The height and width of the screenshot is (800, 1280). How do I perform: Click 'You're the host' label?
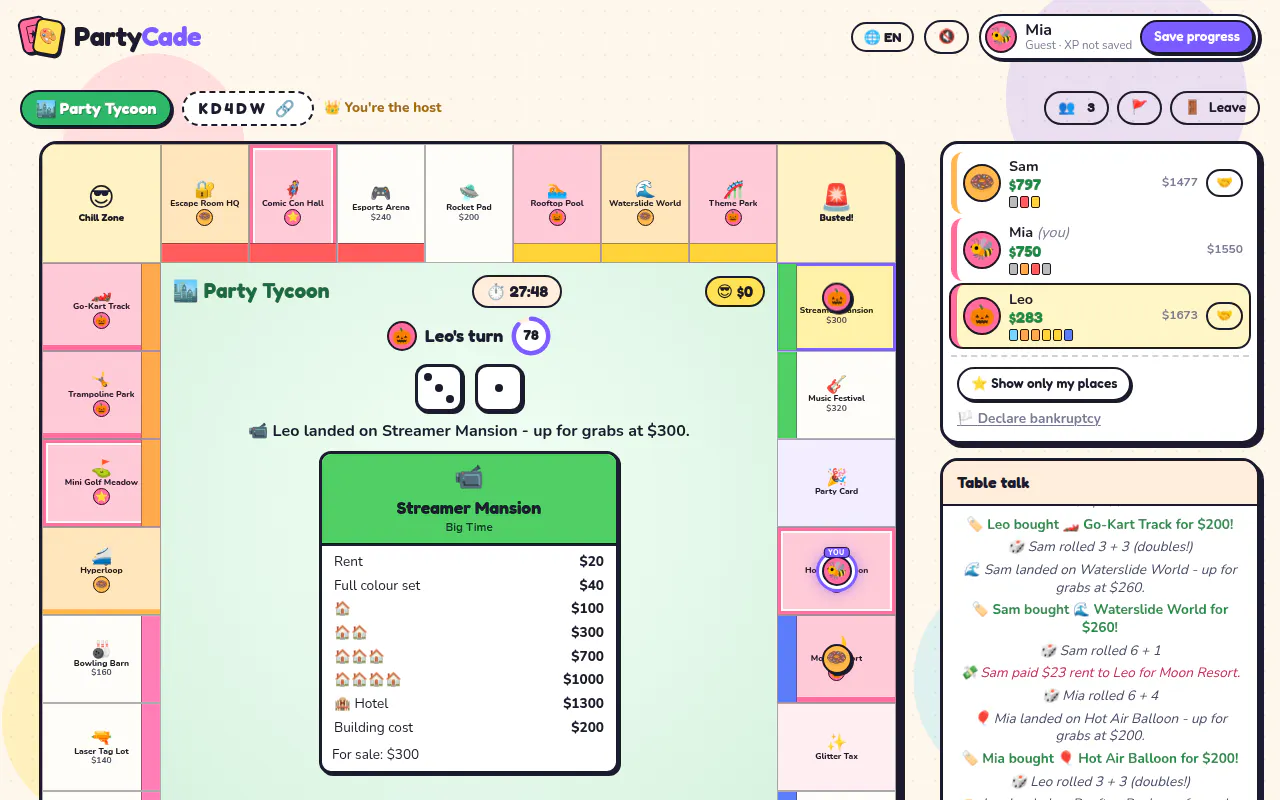coord(383,108)
